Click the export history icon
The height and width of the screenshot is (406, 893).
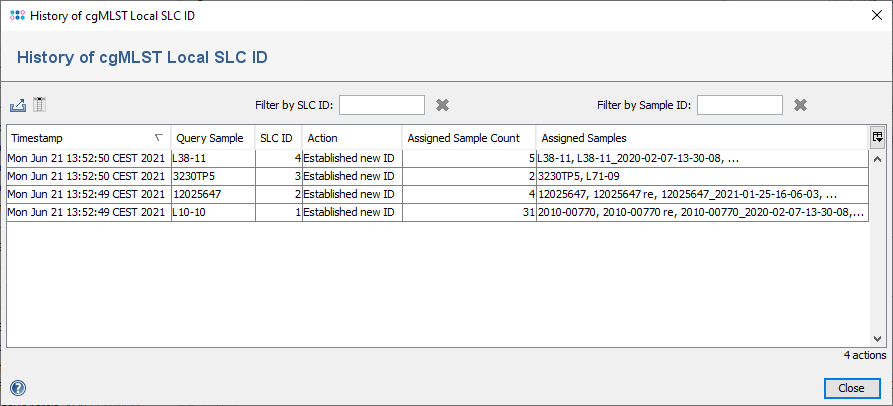click(x=17, y=105)
